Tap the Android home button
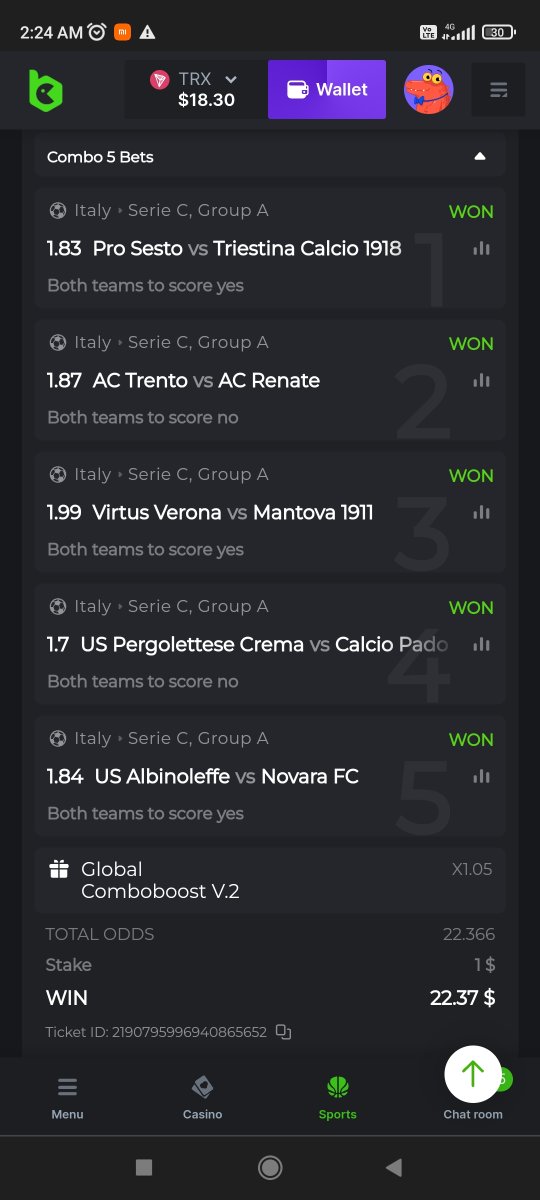This screenshot has height=1200, width=540. tap(269, 1167)
